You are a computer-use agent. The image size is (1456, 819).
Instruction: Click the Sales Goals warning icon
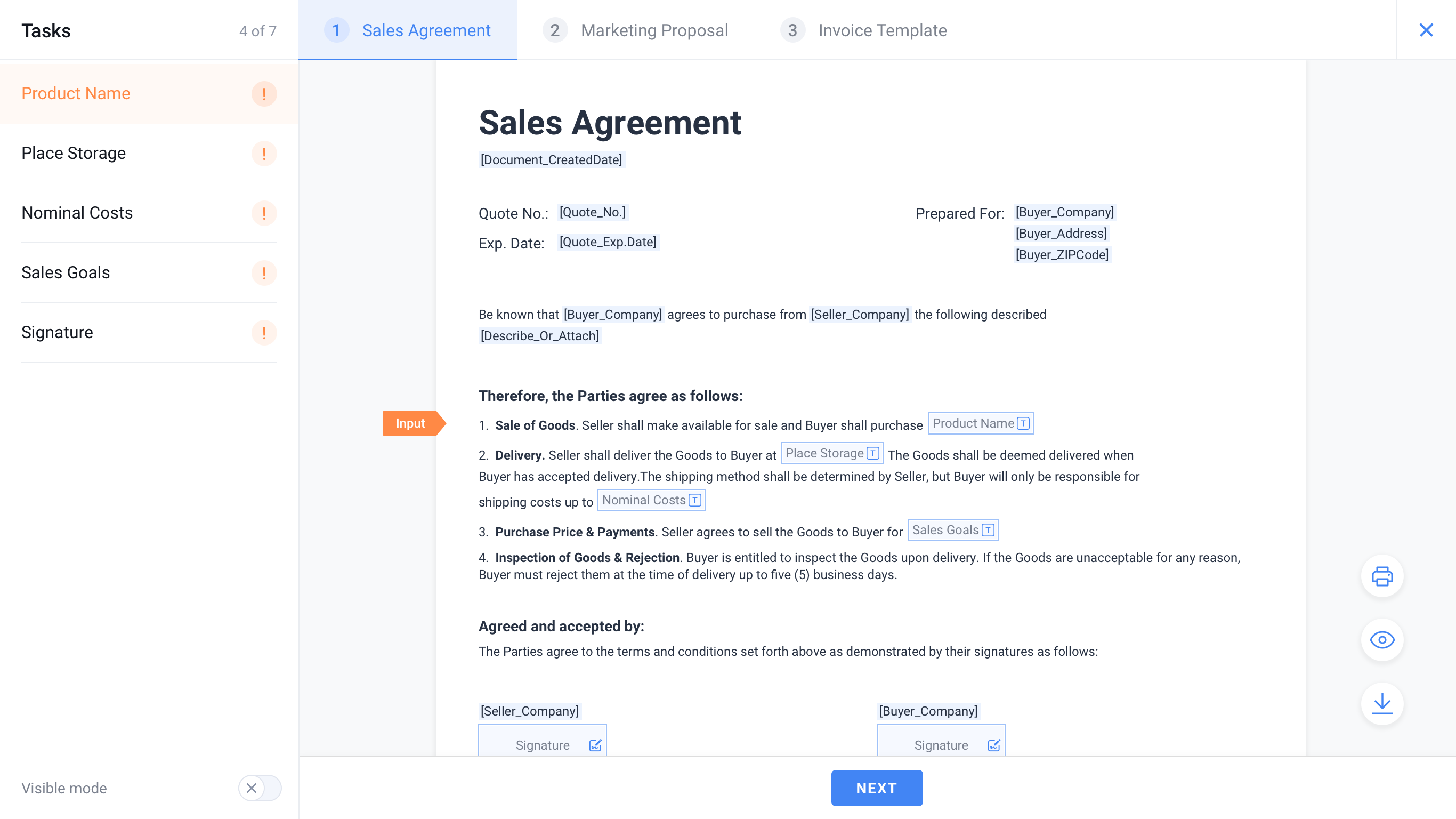pyautogui.click(x=264, y=272)
